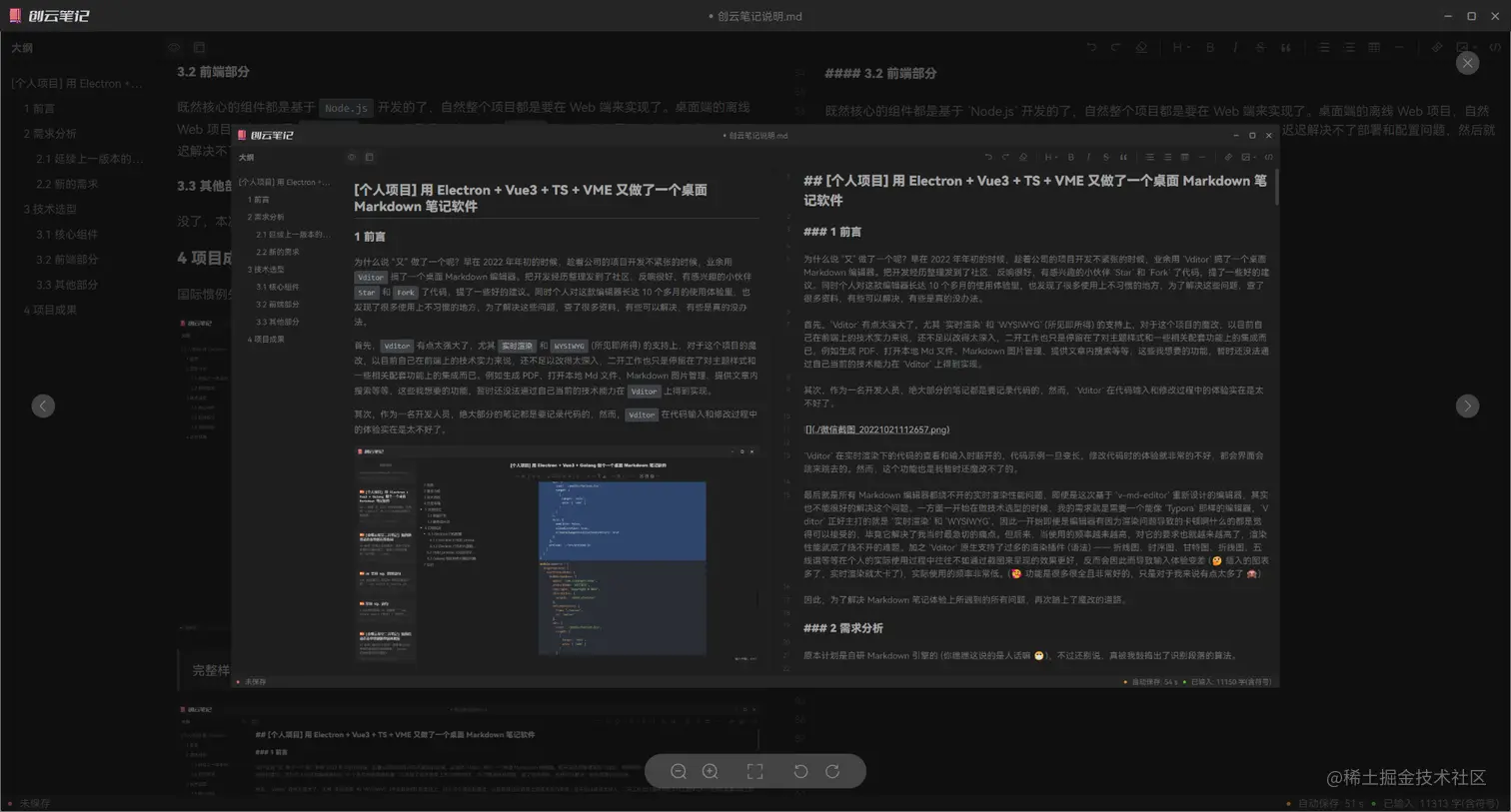This screenshot has width=1511, height=812.
Task: Insert an unordered list from the toolbar
Action: pyautogui.click(x=1323, y=47)
